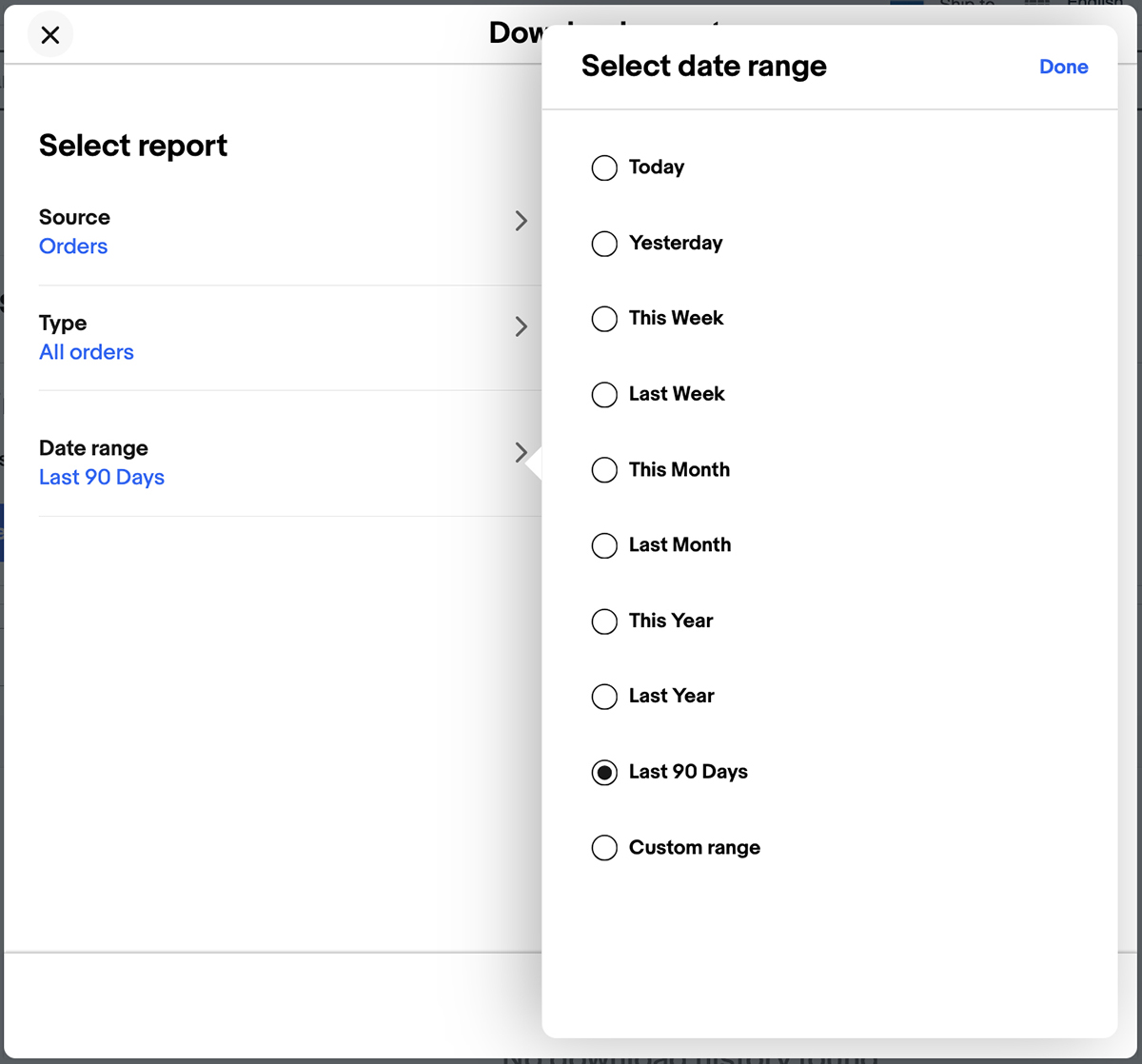This screenshot has width=1142, height=1064.
Task: Choose Last Month as date range
Action: pos(604,545)
